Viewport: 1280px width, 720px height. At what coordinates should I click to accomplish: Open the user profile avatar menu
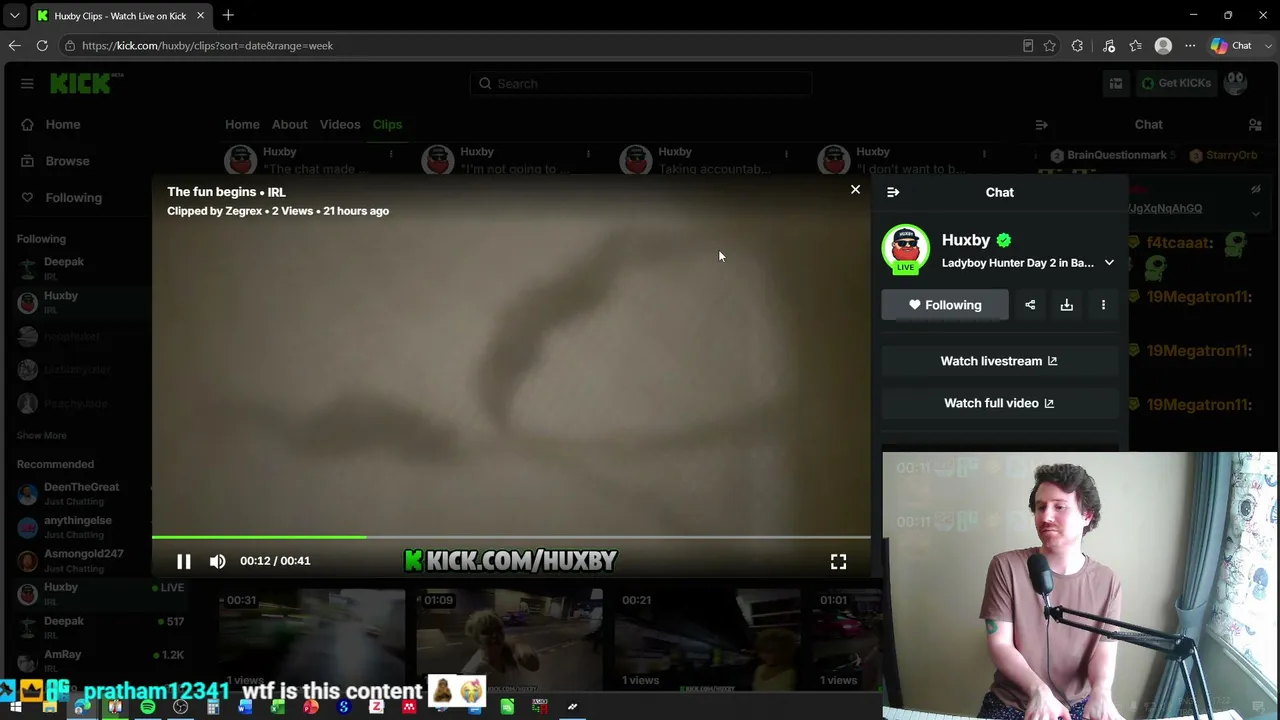1236,84
